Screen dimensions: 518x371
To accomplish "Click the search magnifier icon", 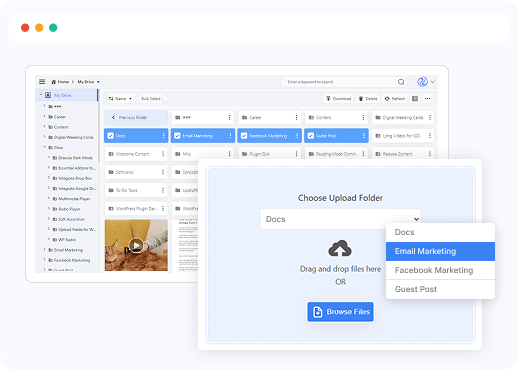I will pyautogui.click(x=401, y=82).
